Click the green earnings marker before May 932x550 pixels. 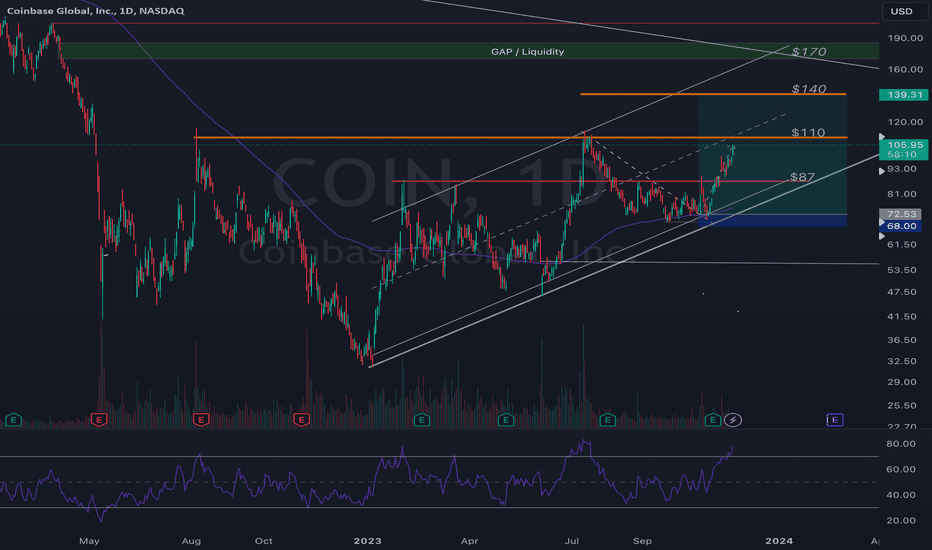pyautogui.click(x=13, y=420)
